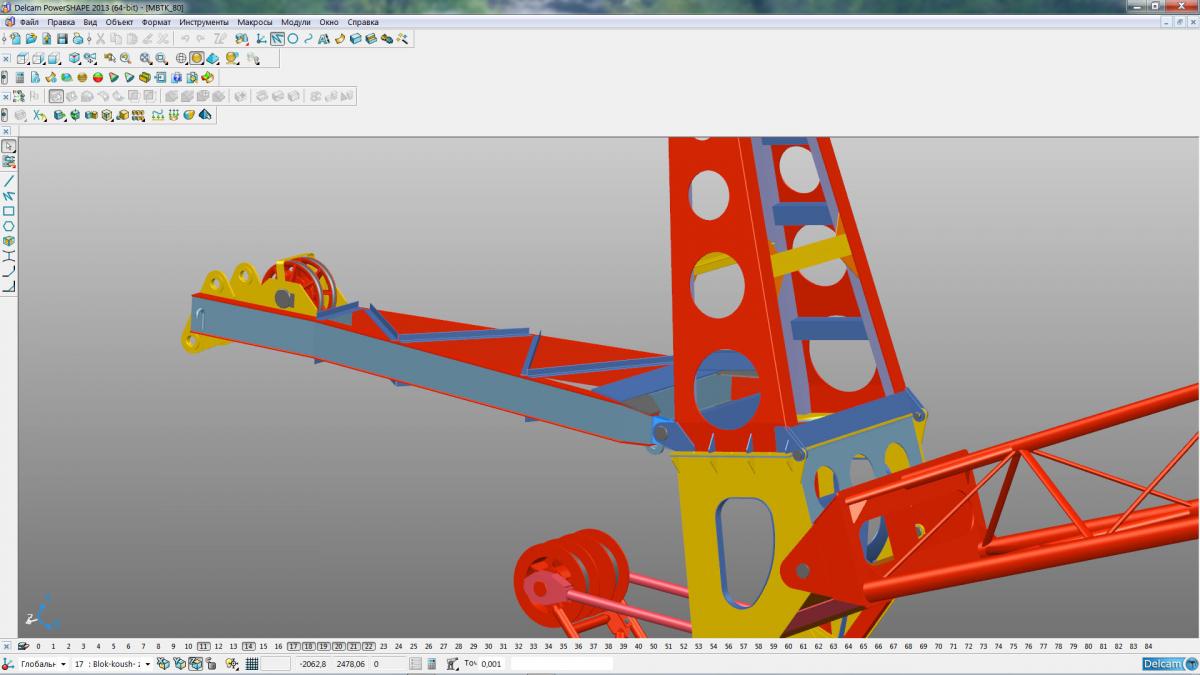Print with the printer icon

(78, 38)
